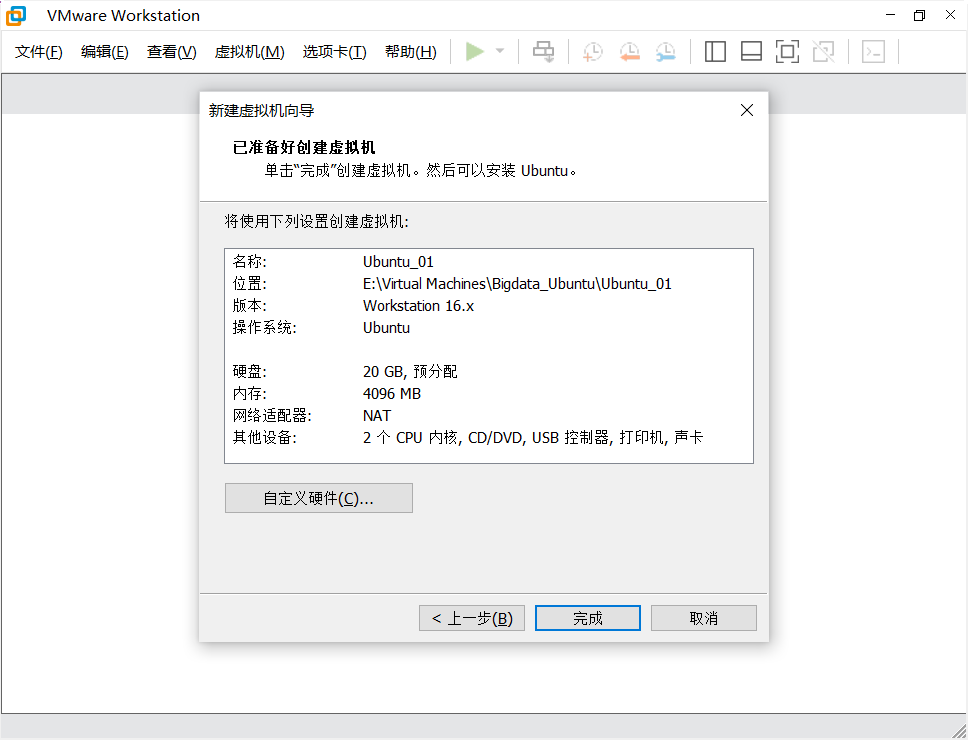Image resolution: width=968 pixels, height=740 pixels.
Task: Click the 位置: label
Action: click(x=249, y=284)
